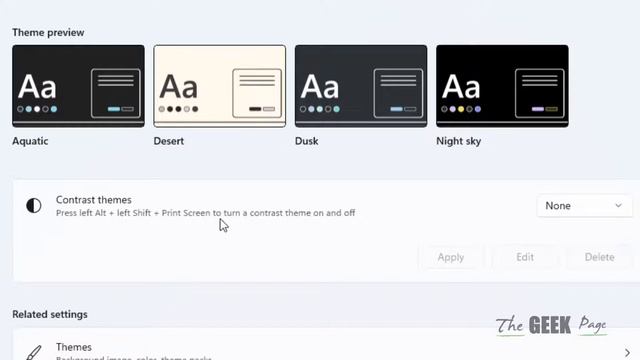Click the chevron on the Themes row

click(627, 353)
